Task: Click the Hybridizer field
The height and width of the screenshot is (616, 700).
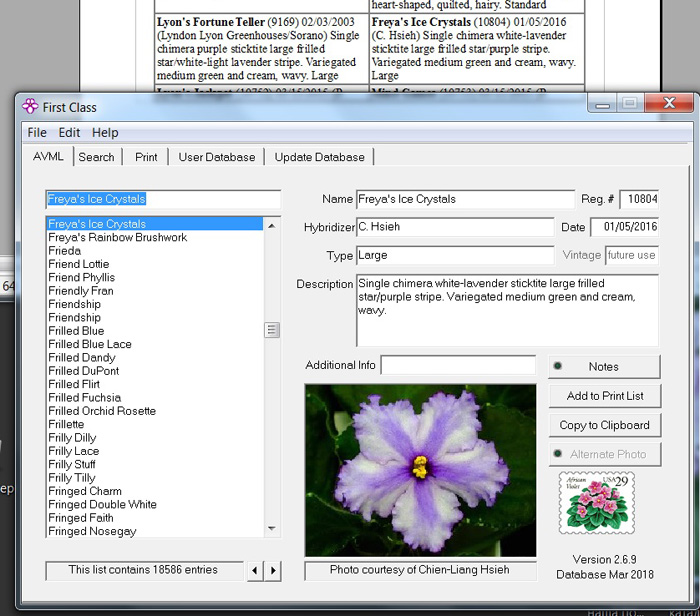Action: (x=455, y=227)
